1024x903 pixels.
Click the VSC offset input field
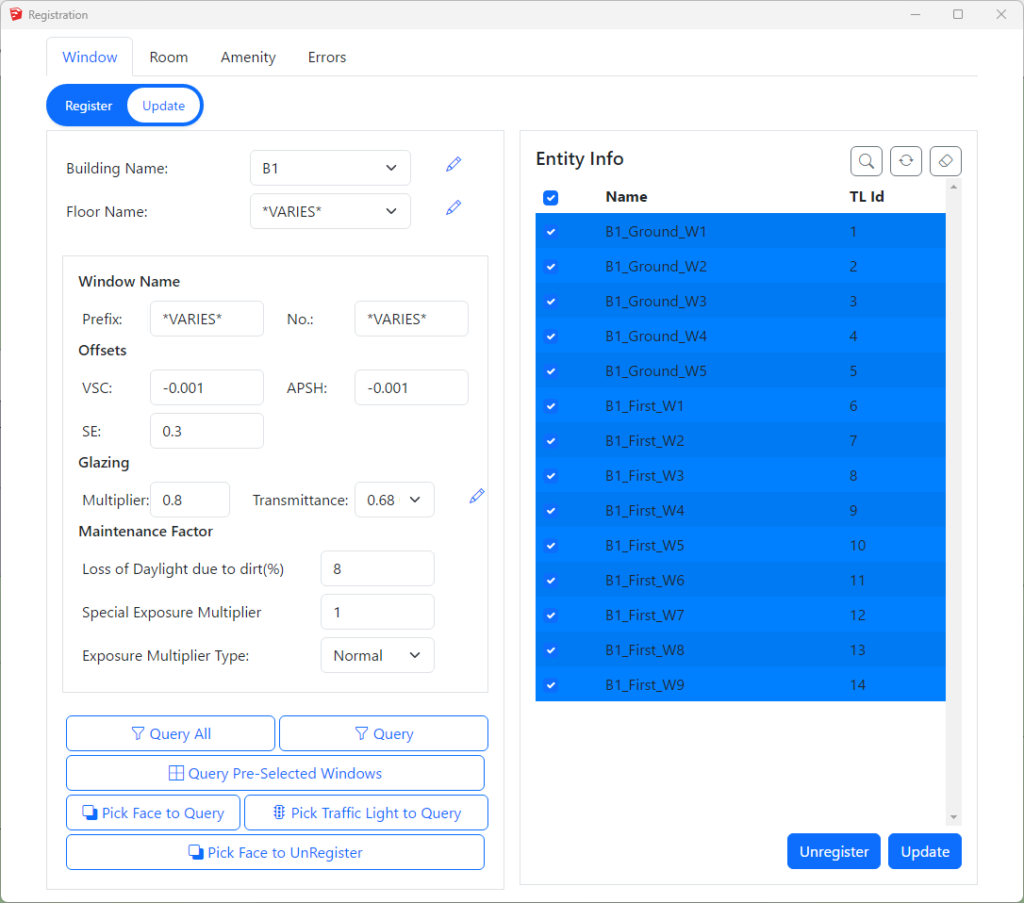tap(206, 388)
